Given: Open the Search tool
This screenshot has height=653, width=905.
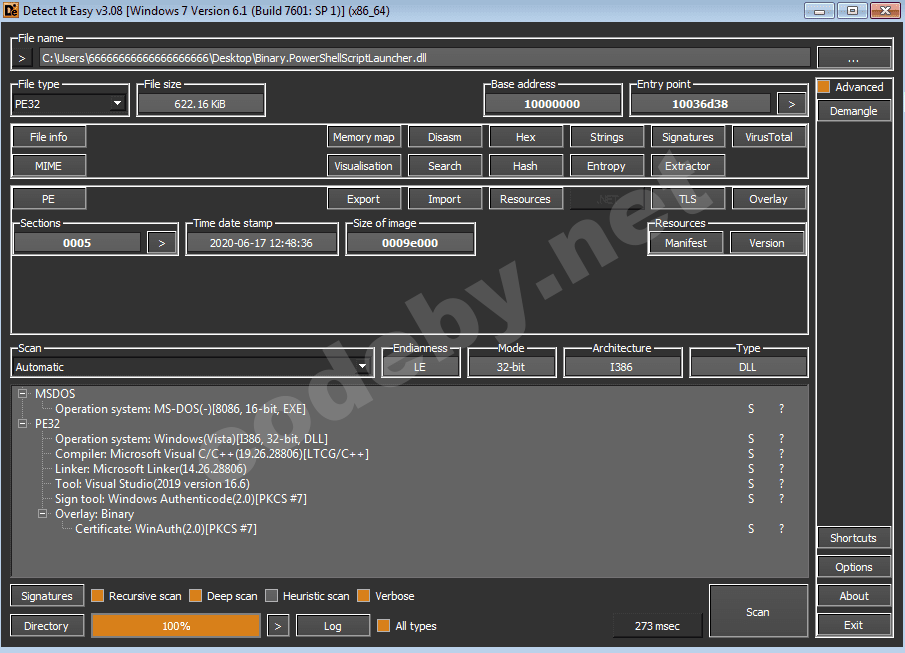Looking at the screenshot, I should (444, 165).
